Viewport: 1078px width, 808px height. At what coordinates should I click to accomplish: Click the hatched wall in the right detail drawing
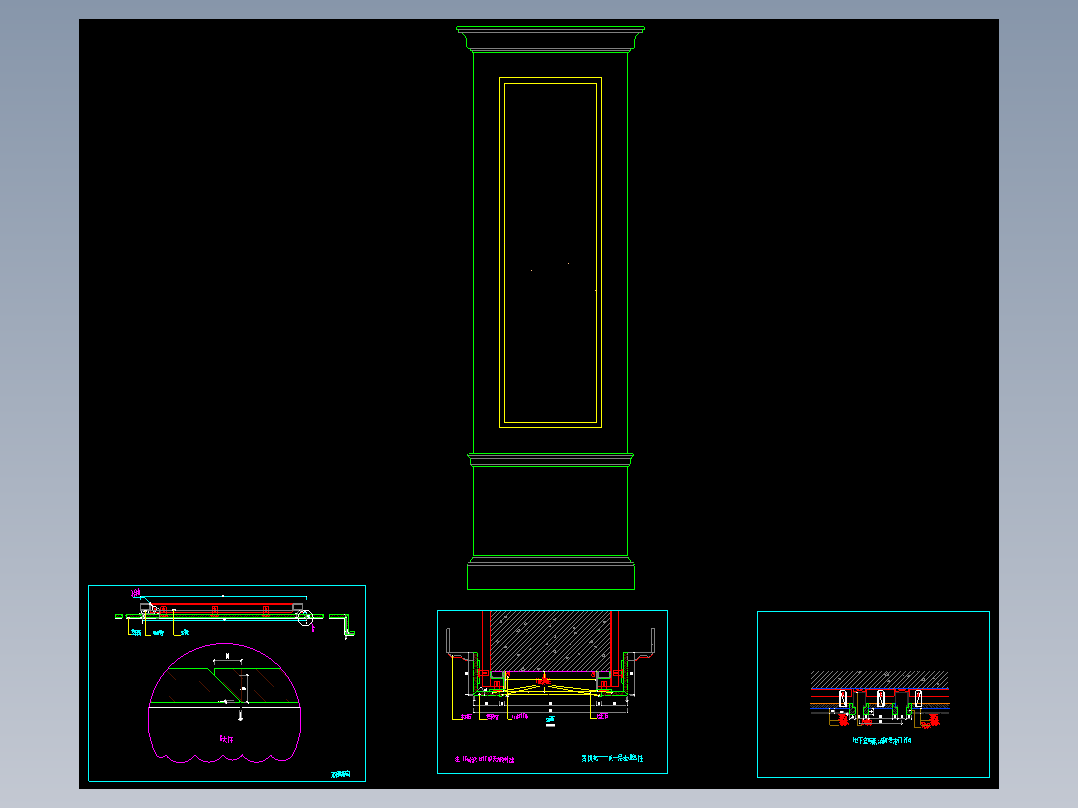(879, 679)
